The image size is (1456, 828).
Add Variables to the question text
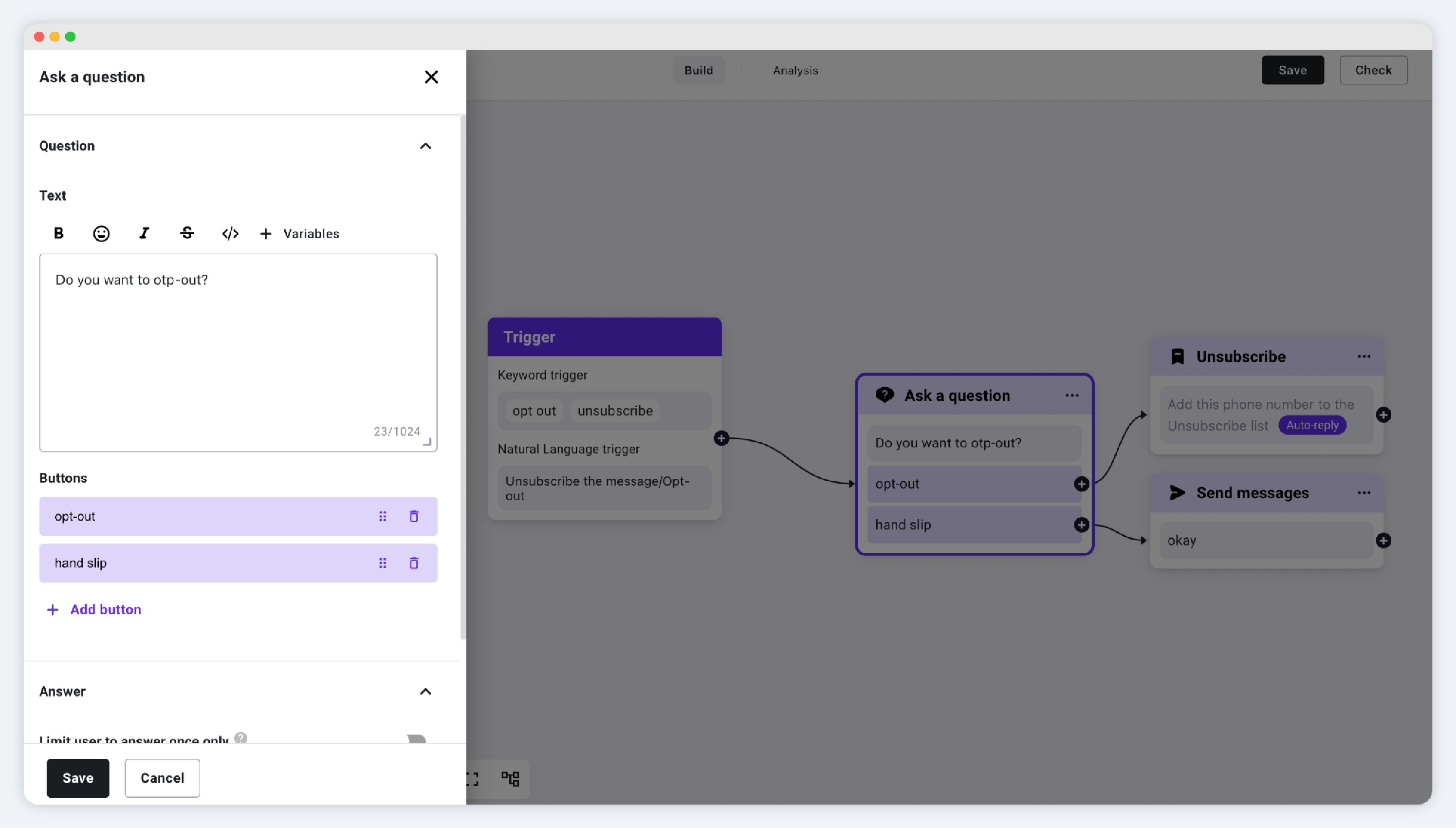(x=299, y=234)
